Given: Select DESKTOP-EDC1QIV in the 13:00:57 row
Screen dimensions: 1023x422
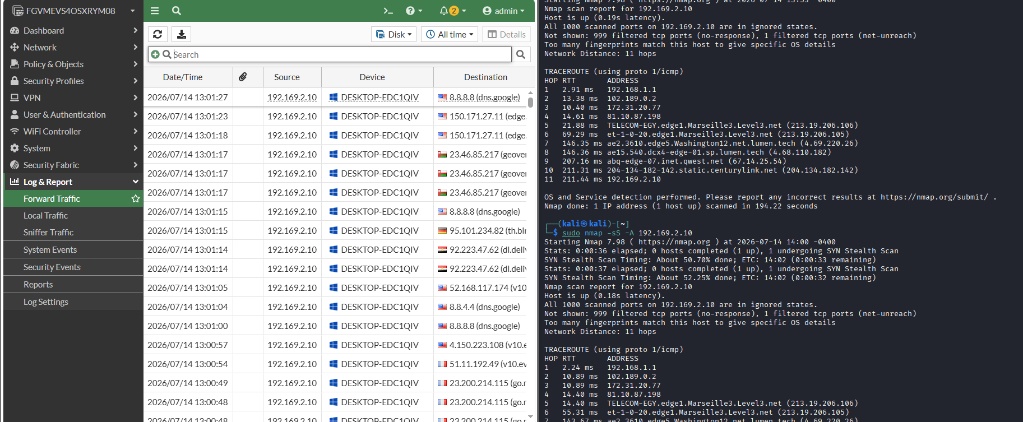Looking at the screenshot, I should [380, 345].
